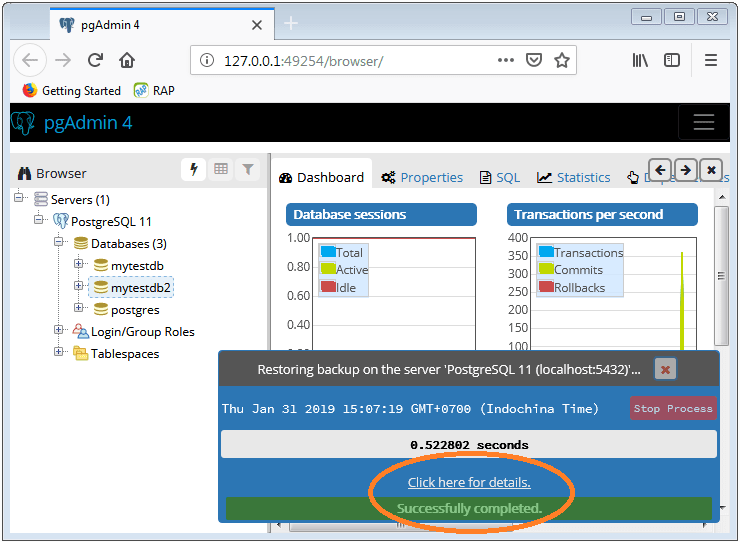Image resolution: width=740 pixels, height=542 pixels.
Task: Click the pgAdmin 4 title text
Action: [88, 122]
